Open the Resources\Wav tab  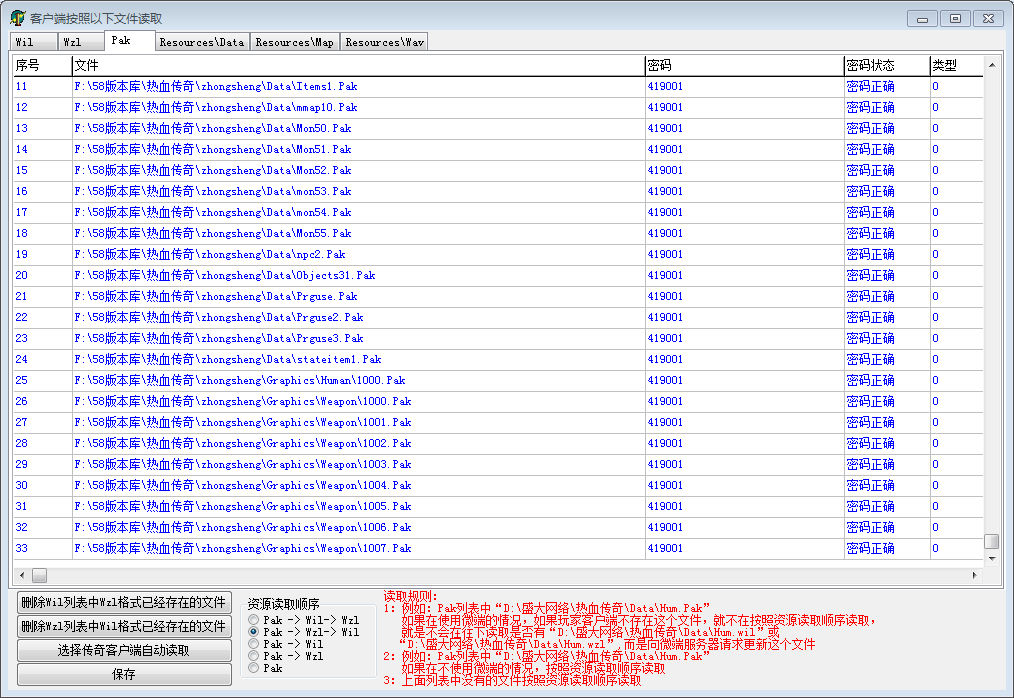coord(384,42)
